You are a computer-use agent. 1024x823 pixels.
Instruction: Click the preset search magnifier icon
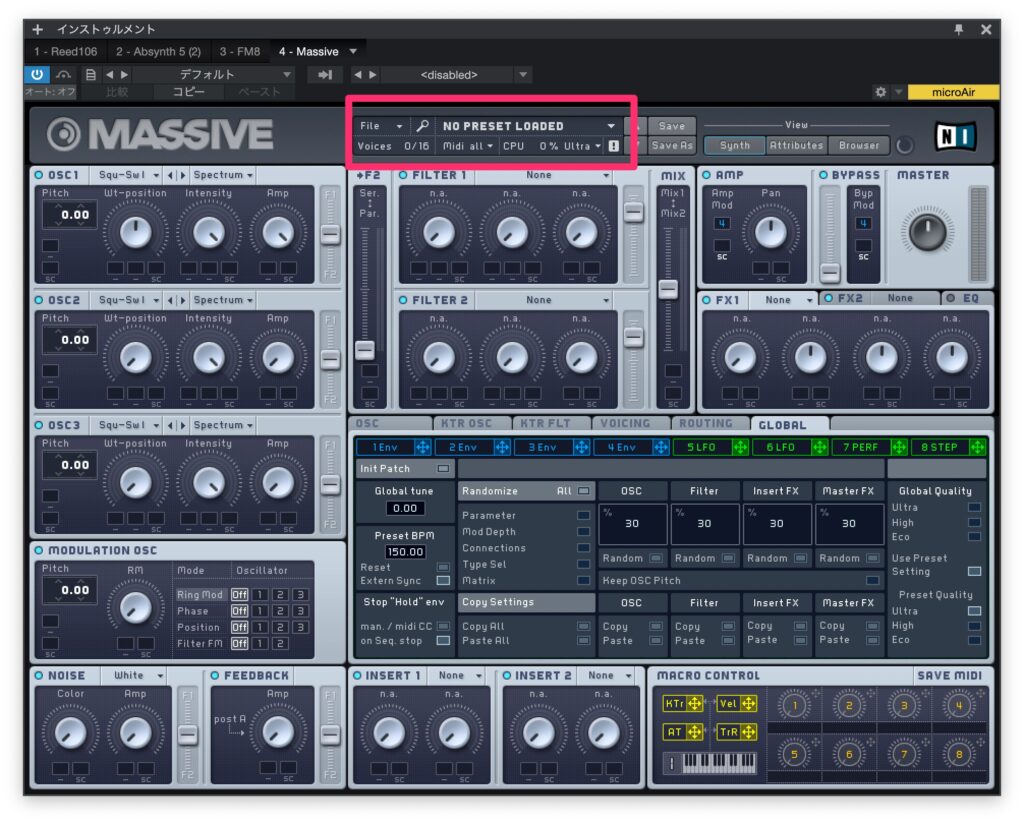click(422, 126)
